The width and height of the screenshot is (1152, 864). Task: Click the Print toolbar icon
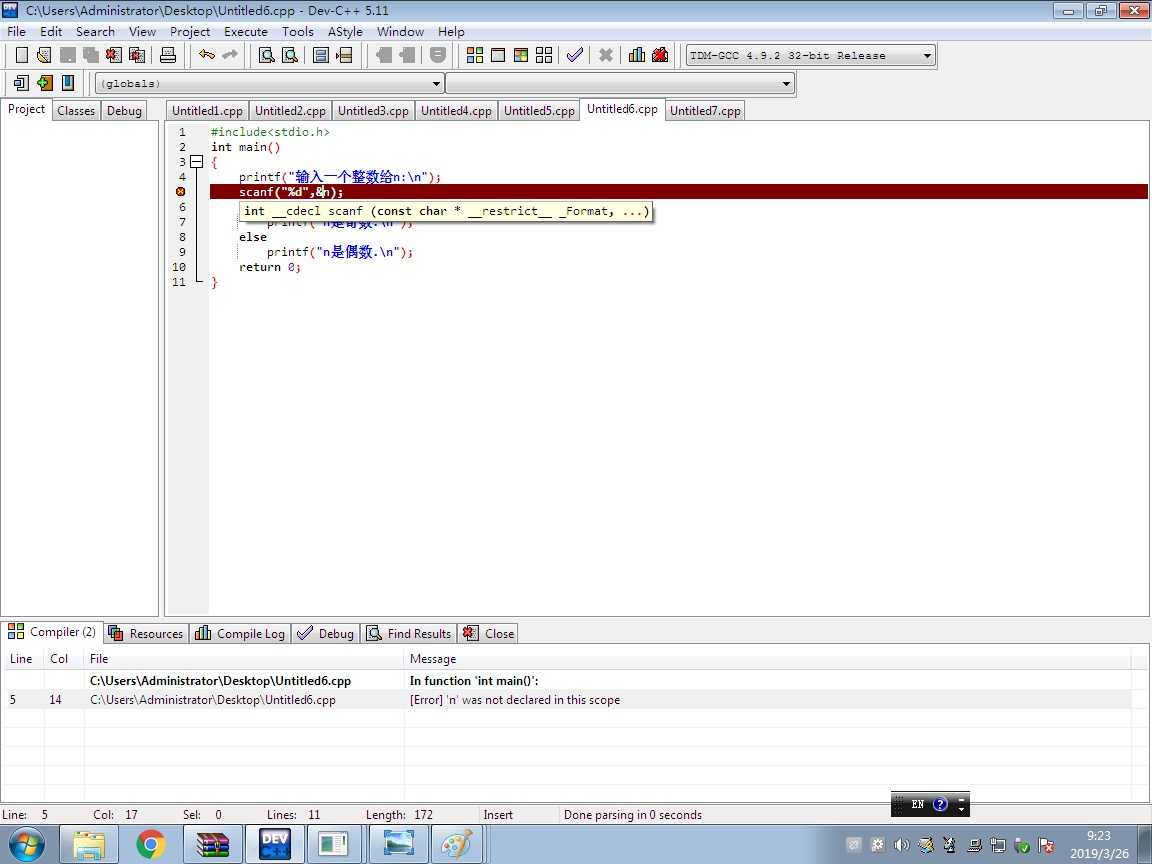click(x=168, y=55)
